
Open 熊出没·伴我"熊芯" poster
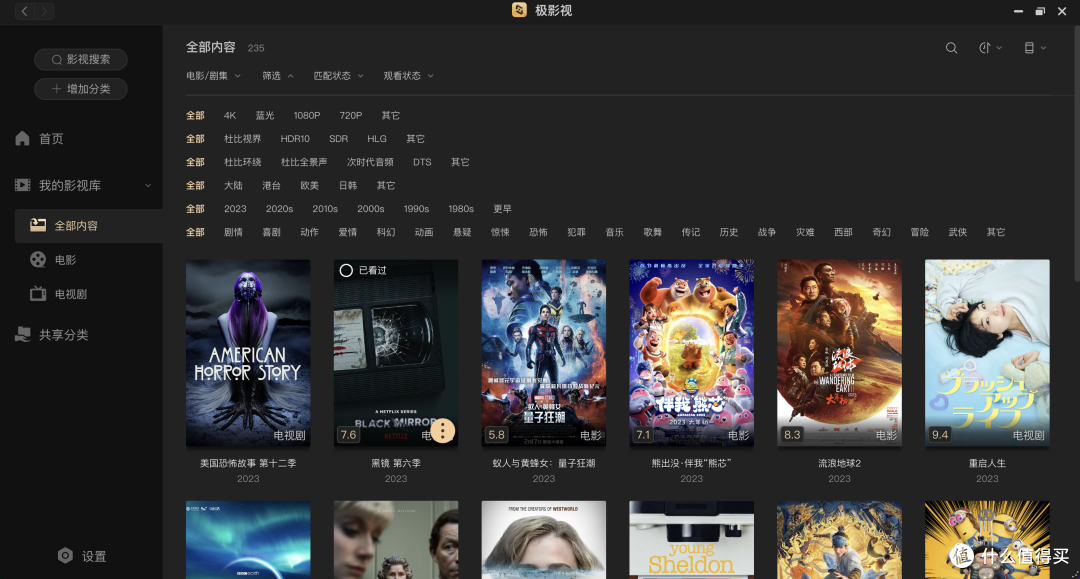click(692, 352)
